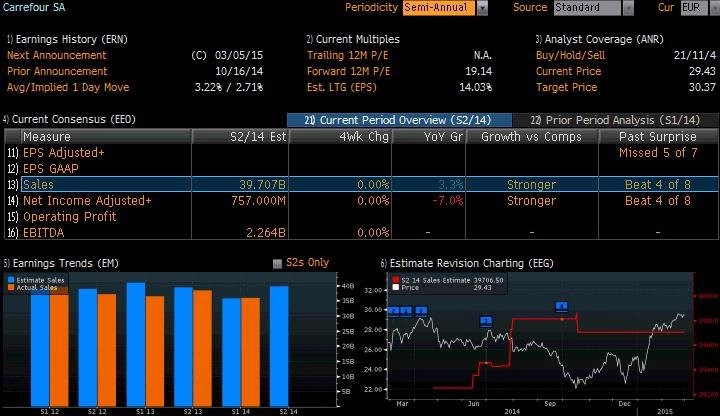Click the S2 13 actual sales orange bar
This screenshot has width=720, height=416.
[x=202, y=349]
